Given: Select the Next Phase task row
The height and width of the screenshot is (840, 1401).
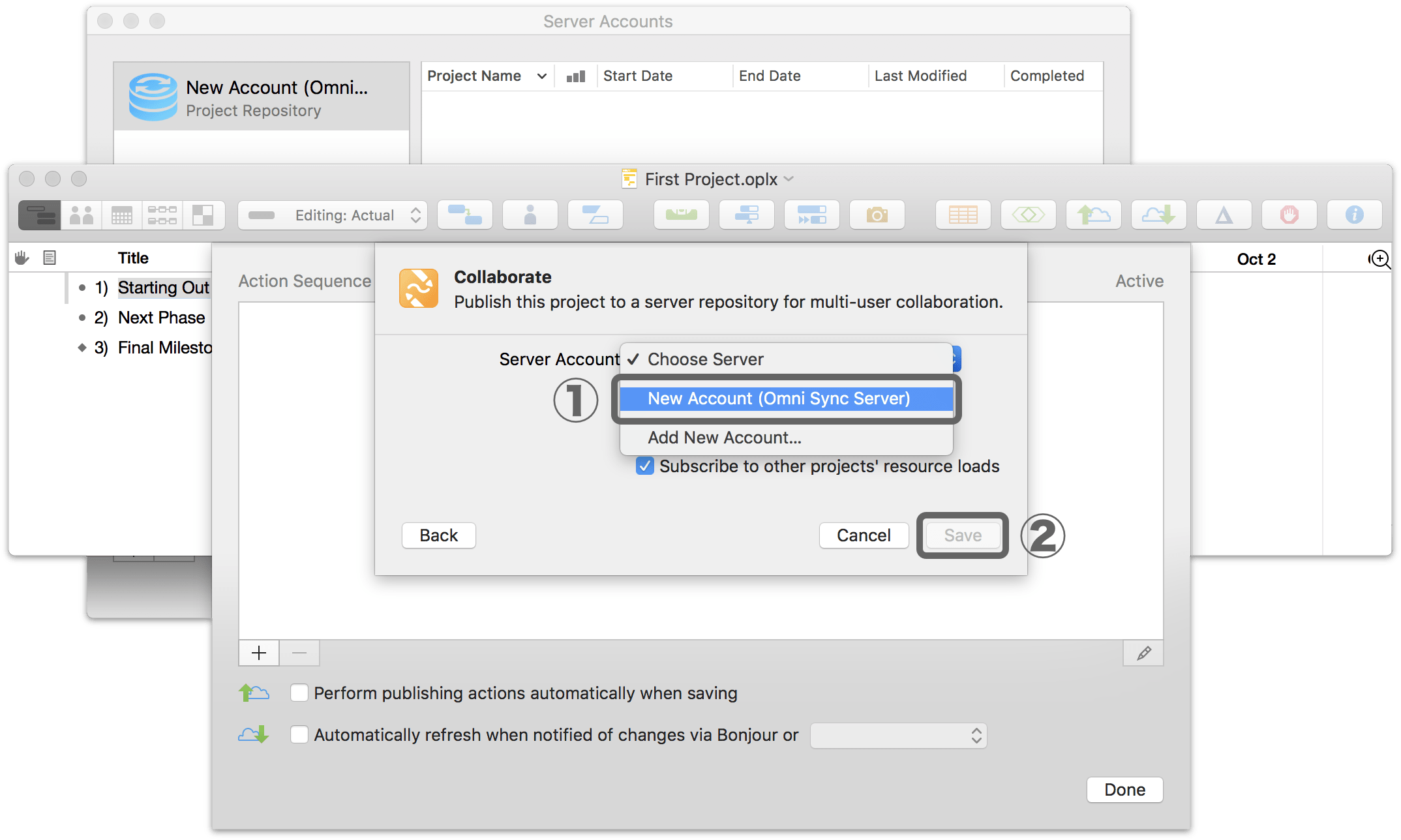Looking at the screenshot, I should [x=161, y=318].
